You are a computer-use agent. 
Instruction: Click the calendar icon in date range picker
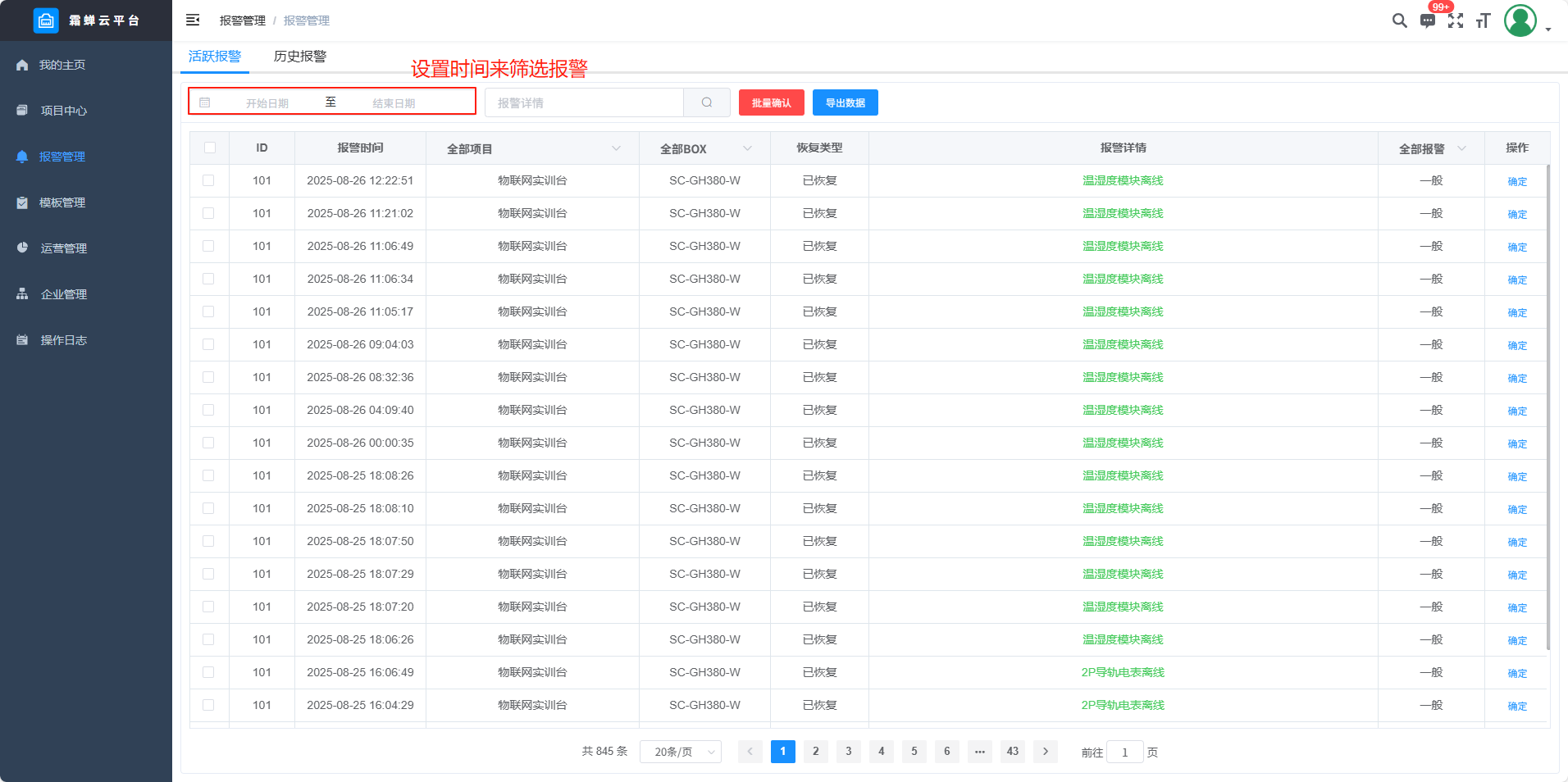[x=205, y=102]
